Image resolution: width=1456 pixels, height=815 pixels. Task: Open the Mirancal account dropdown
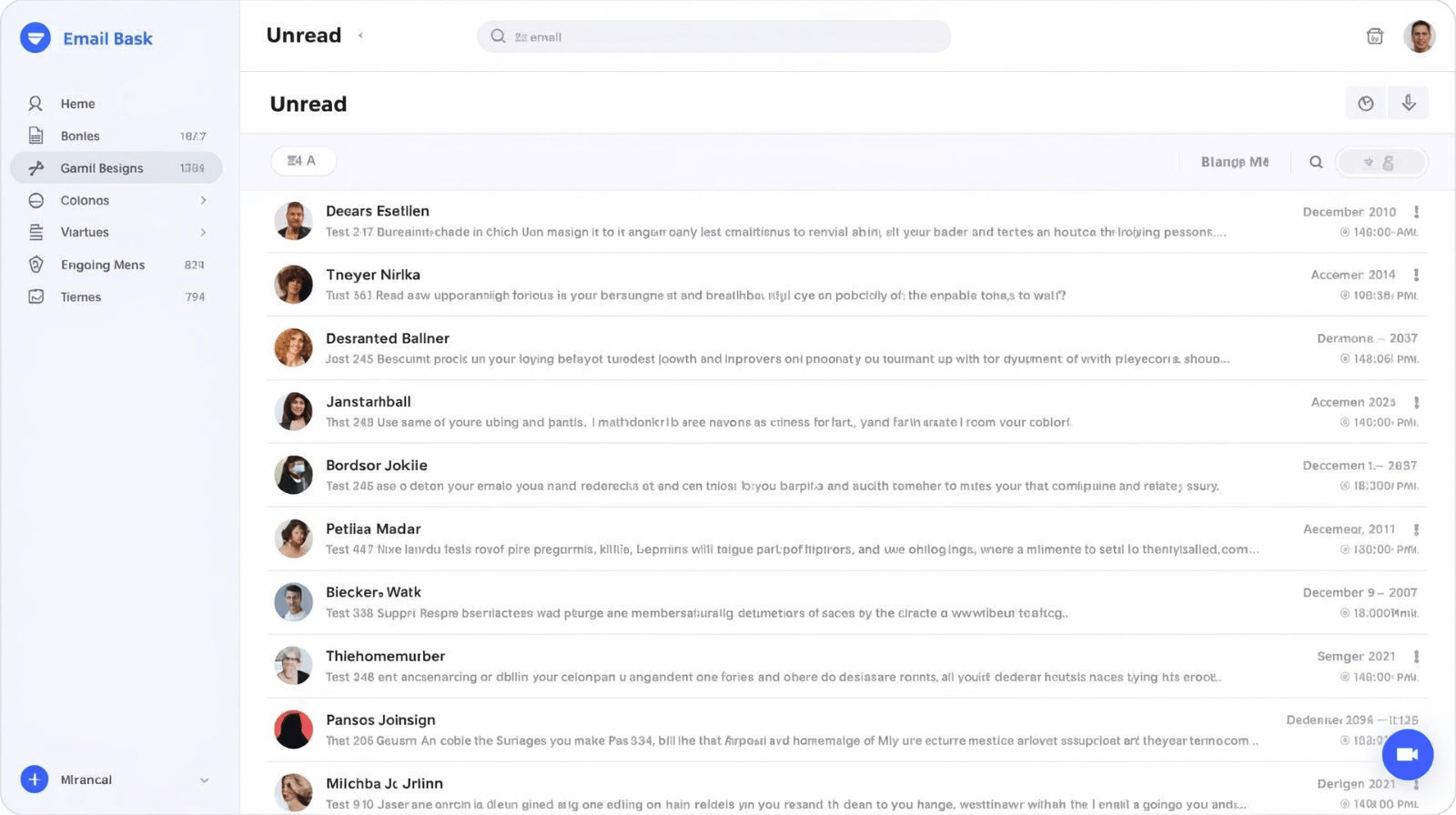coord(204,780)
